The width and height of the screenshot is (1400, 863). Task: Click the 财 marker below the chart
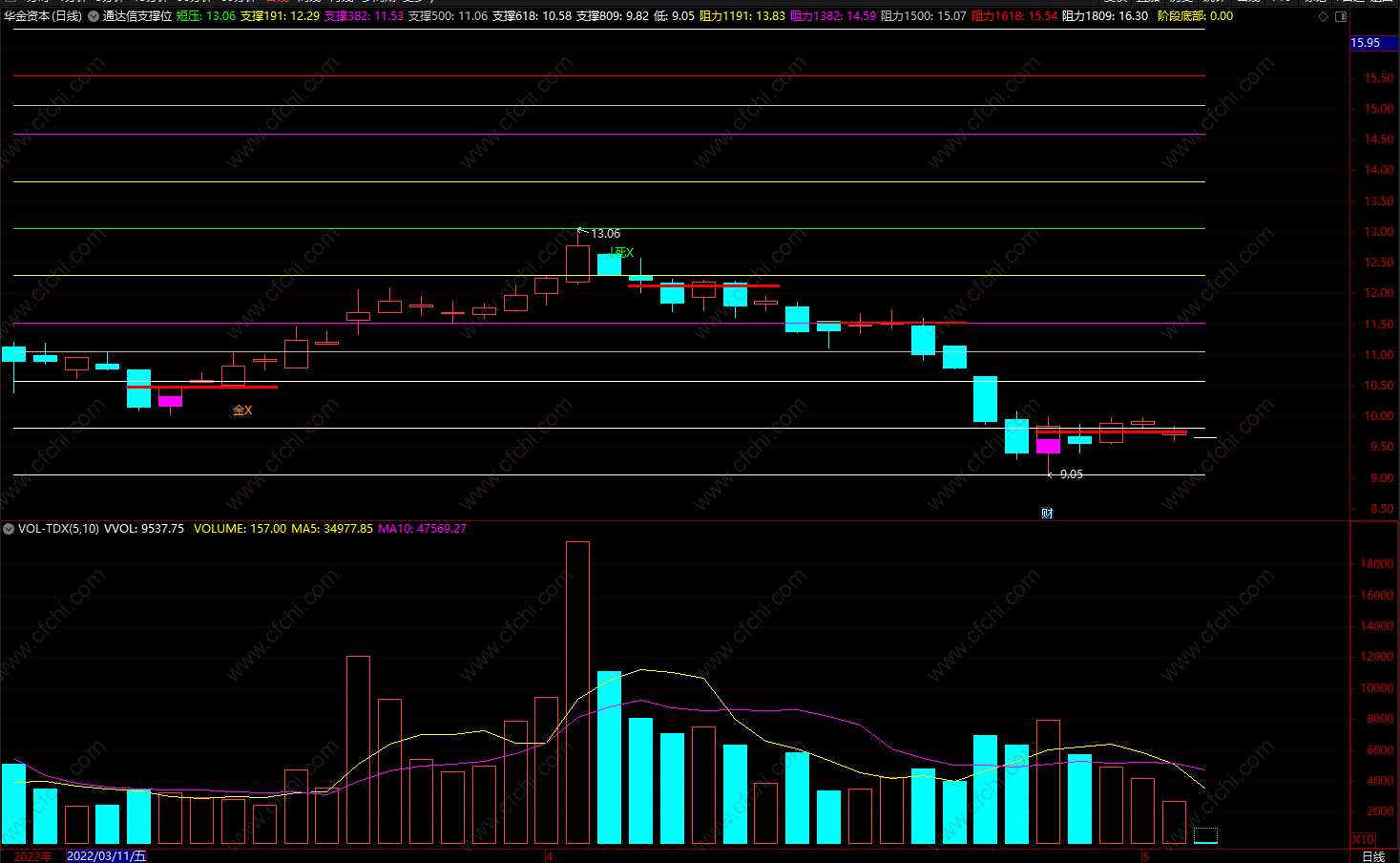[1047, 514]
